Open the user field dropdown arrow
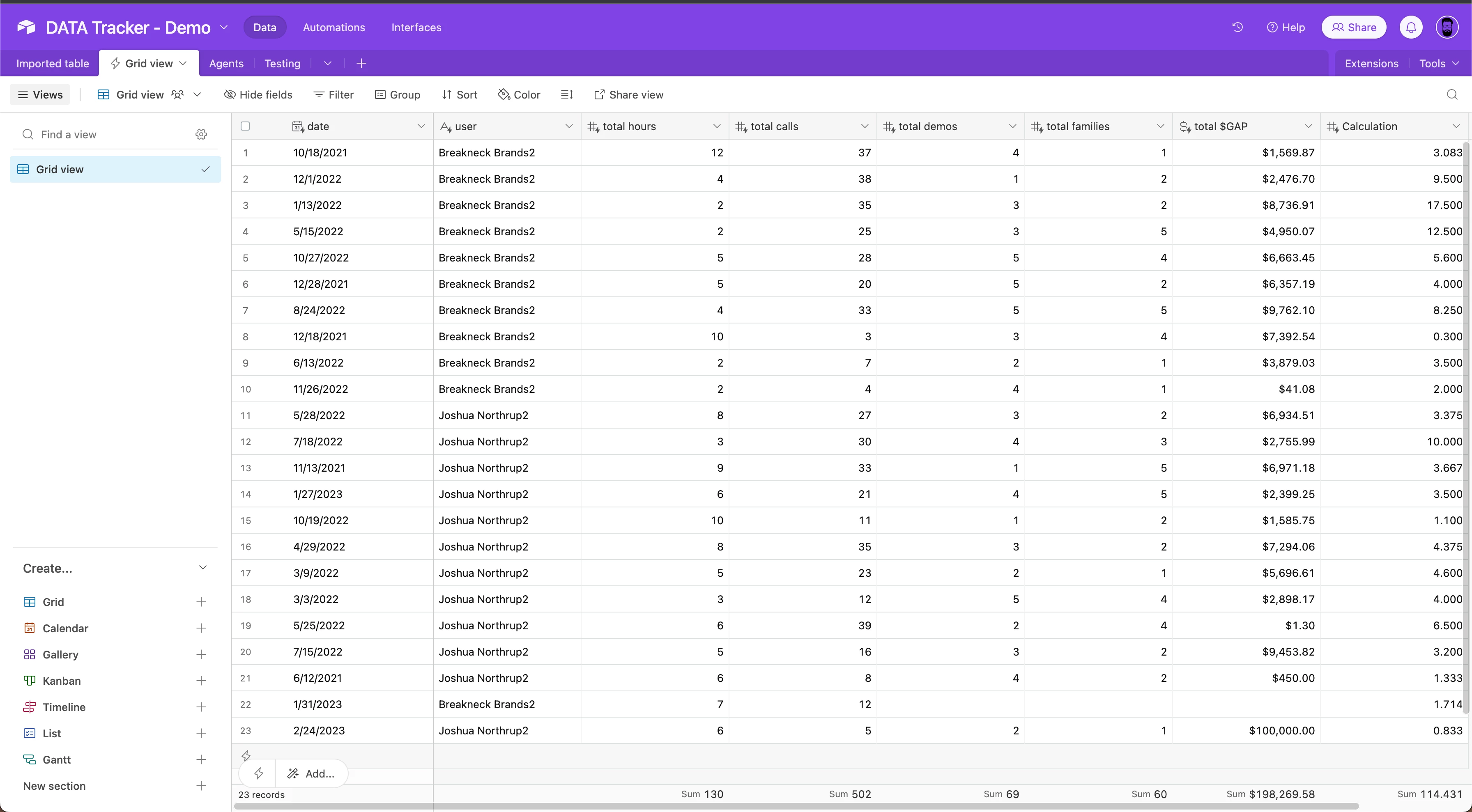1472x812 pixels. (569, 126)
